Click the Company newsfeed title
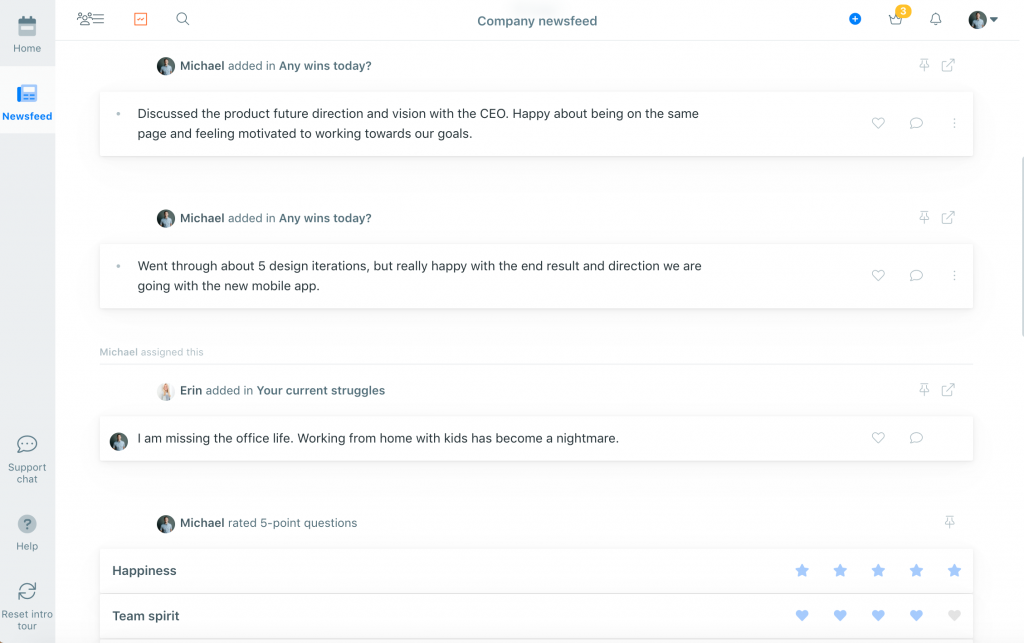The width and height of the screenshot is (1024, 643). pyautogui.click(x=537, y=21)
